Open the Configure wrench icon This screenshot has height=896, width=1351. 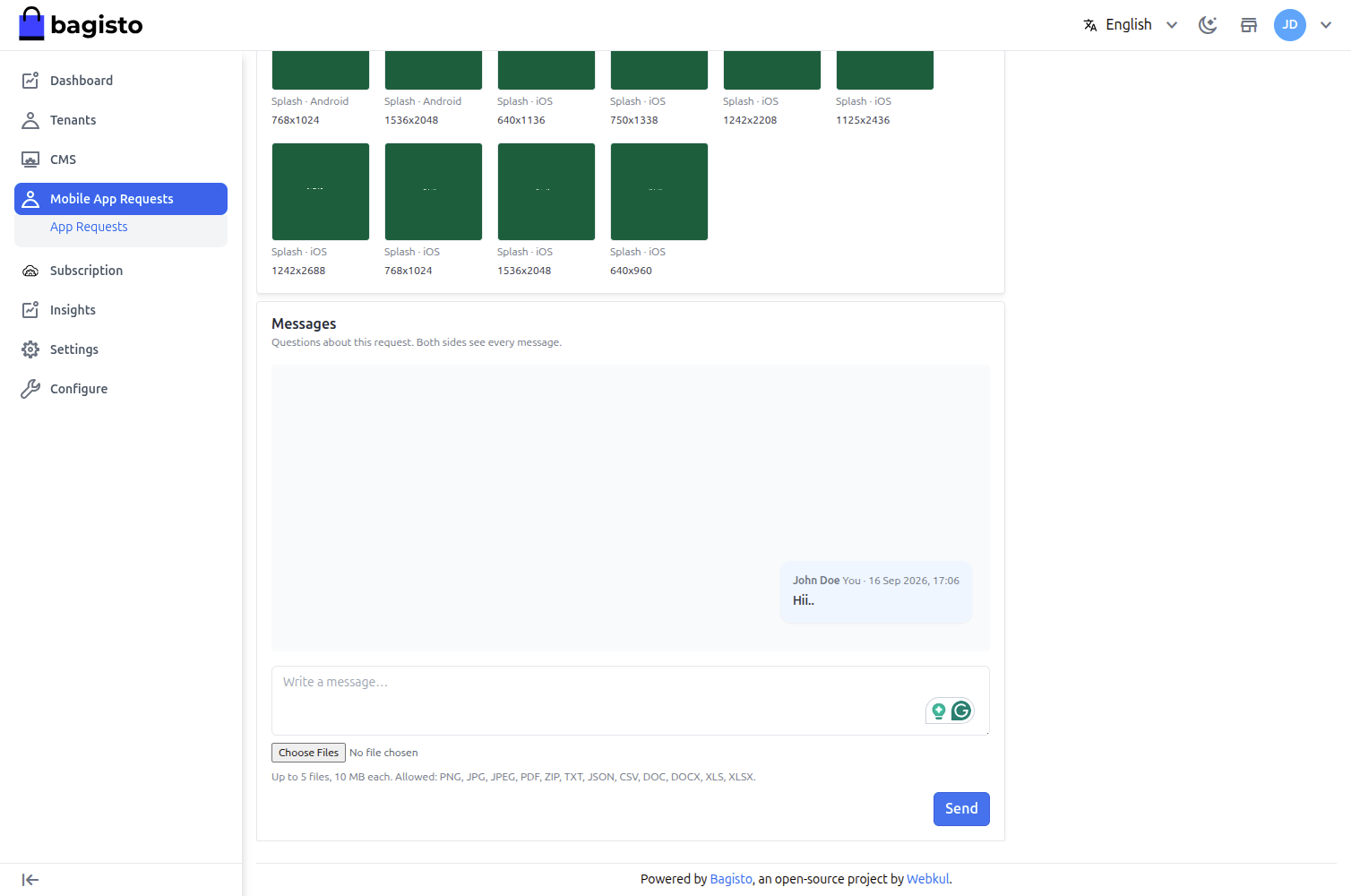(30, 389)
